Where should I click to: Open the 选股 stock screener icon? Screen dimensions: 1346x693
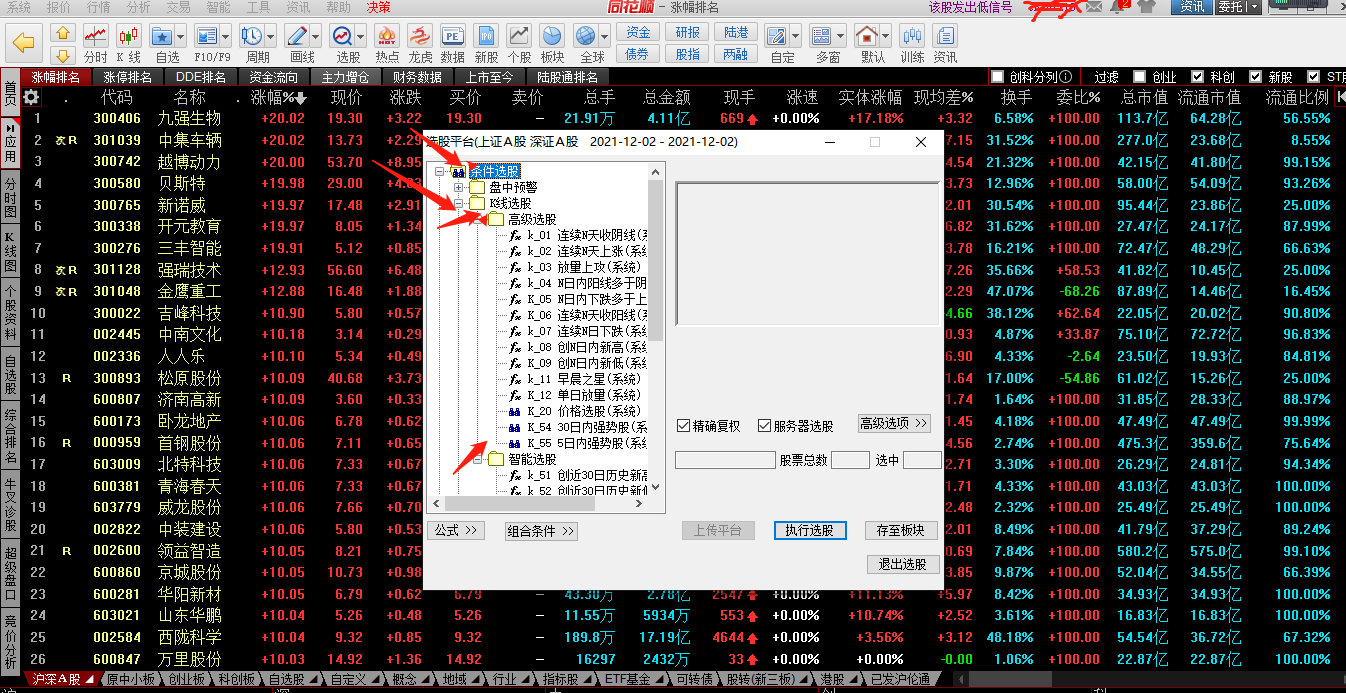(342, 36)
